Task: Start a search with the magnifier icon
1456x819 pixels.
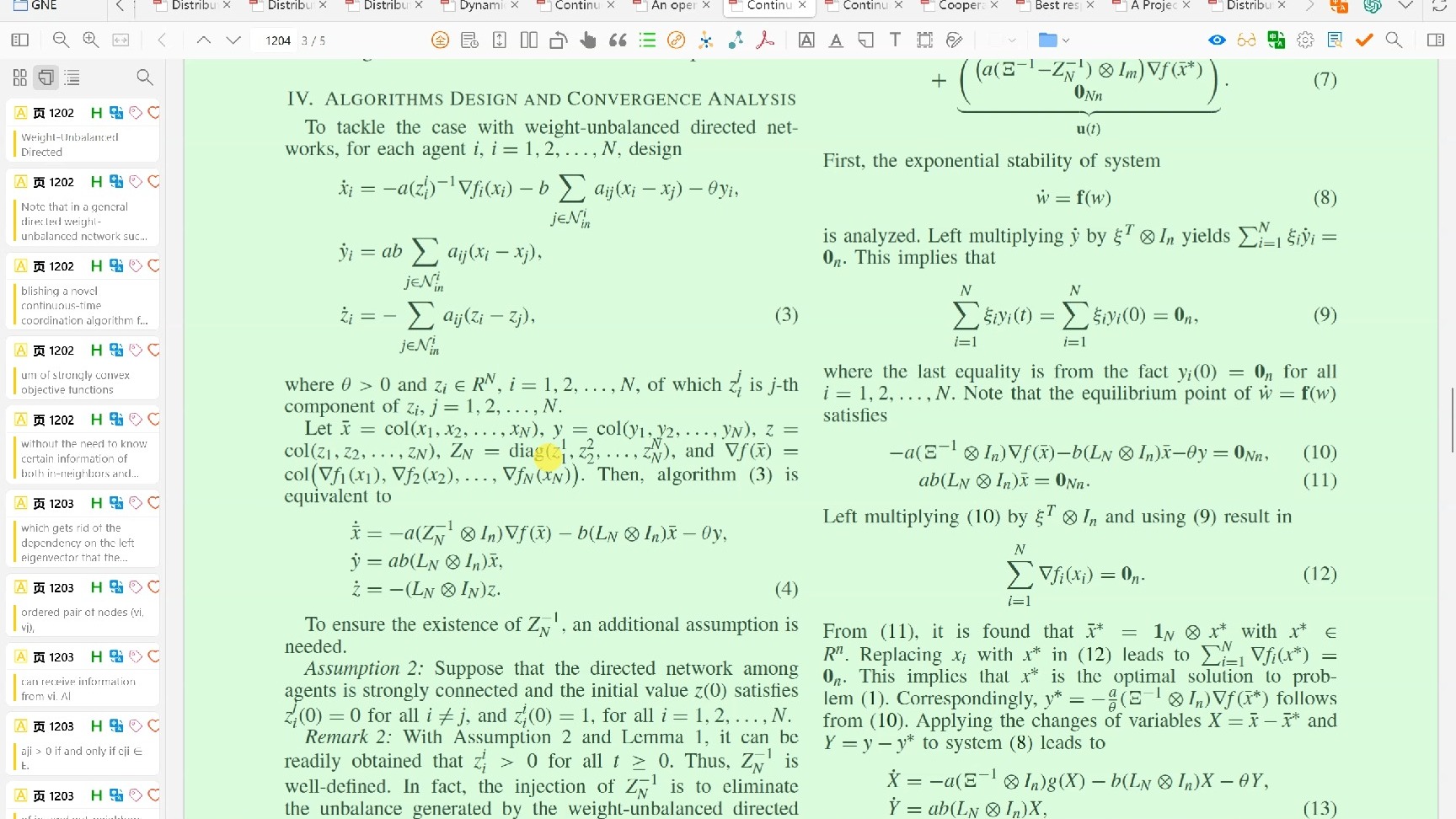Action: pos(1394,40)
